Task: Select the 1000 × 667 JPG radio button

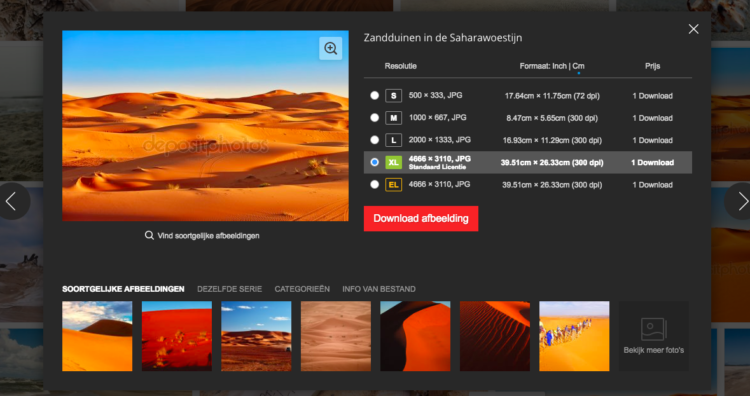Action: [x=375, y=118]
